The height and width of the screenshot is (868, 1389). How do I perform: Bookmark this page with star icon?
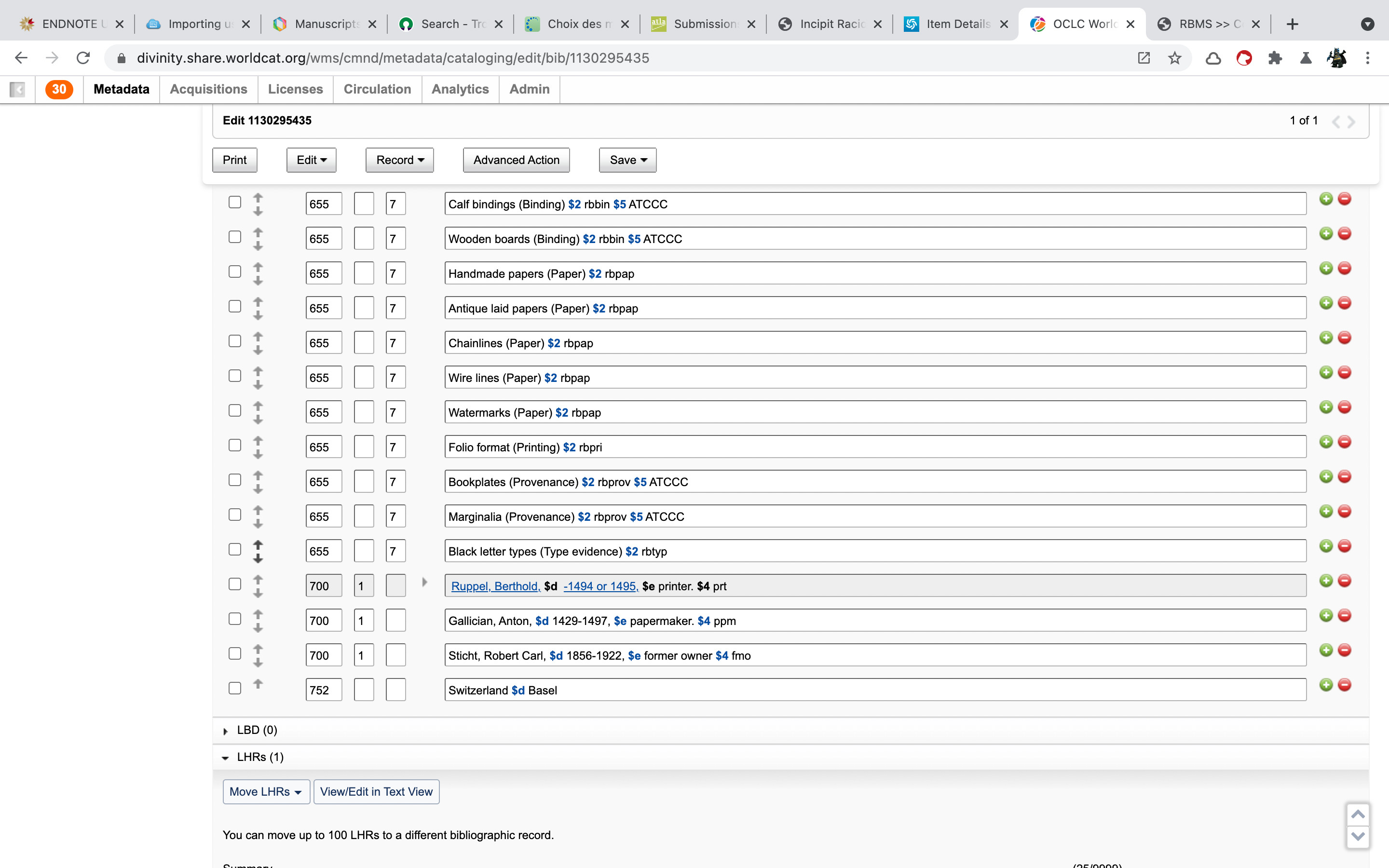(x=1174, y=58)
